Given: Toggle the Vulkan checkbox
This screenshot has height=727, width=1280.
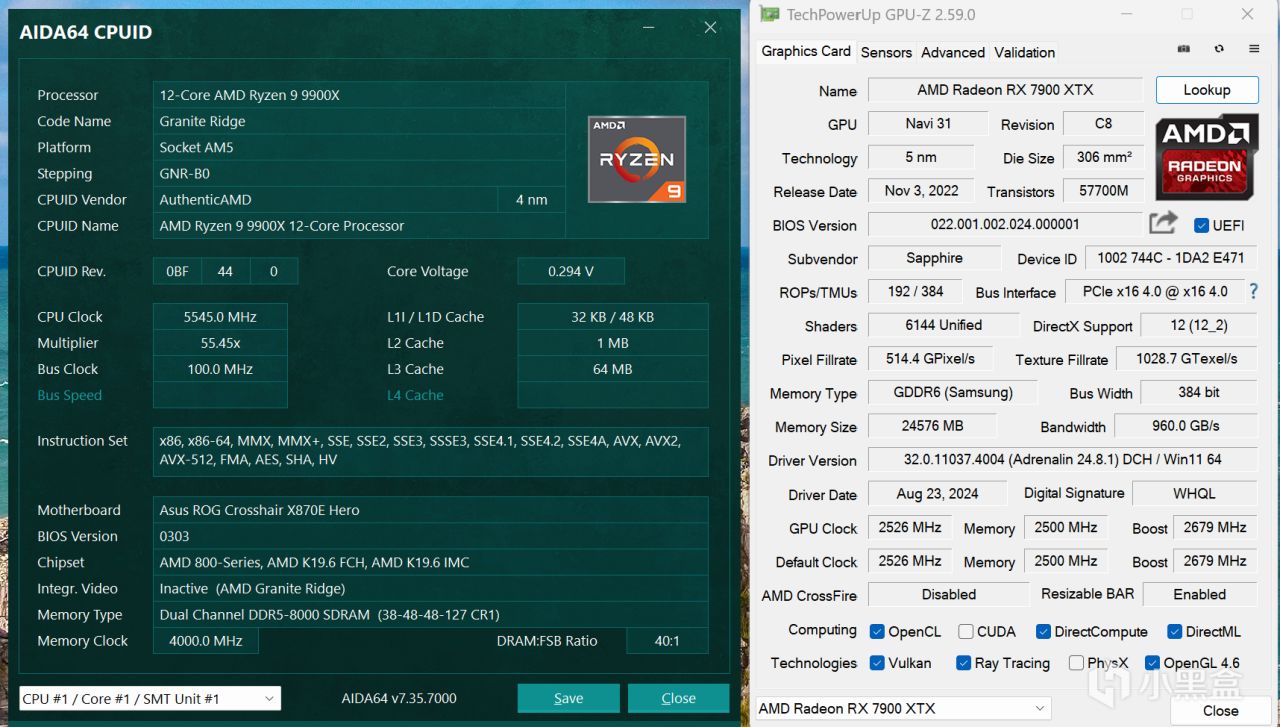Looking at the screenshot, I should (877, 663).
